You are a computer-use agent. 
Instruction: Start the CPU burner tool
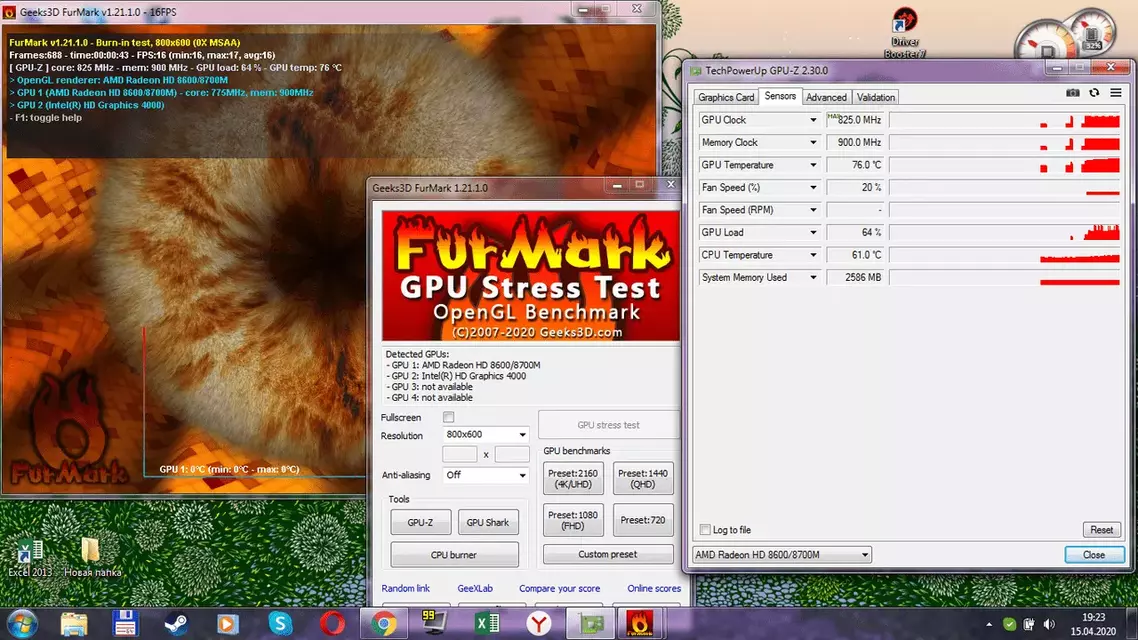pos(454,554)
